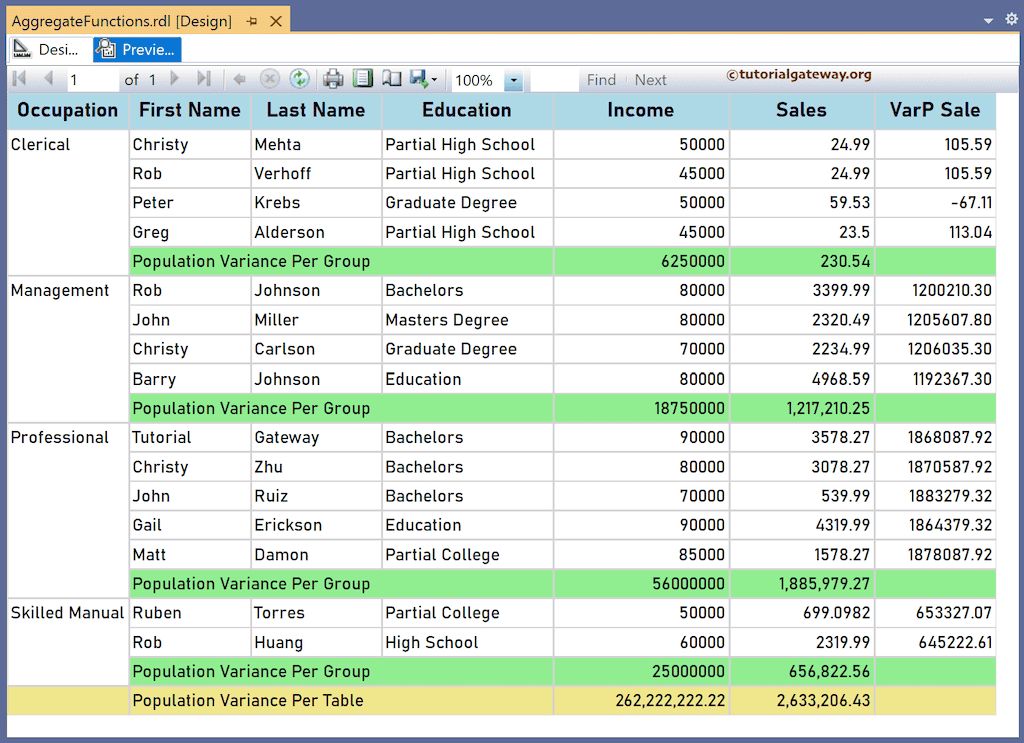This screenshot has width=1024, height=743.
Task: Refresh the report preview
Action: tap(300, 79)
